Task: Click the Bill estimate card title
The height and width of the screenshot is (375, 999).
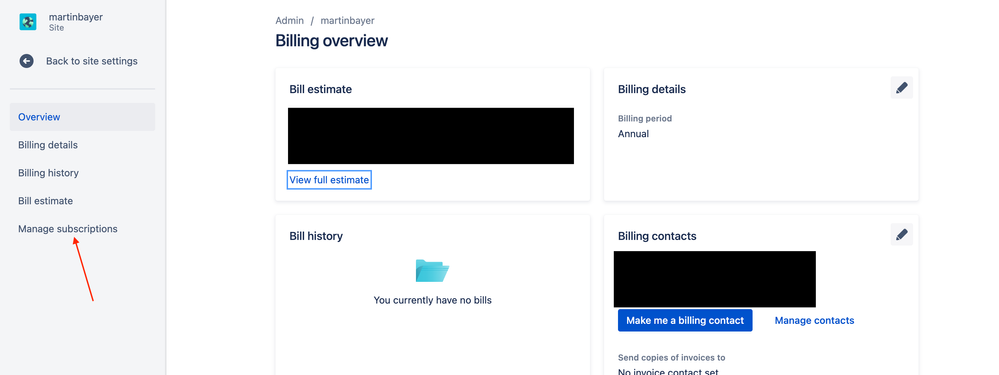Action: tap(320, 89)
